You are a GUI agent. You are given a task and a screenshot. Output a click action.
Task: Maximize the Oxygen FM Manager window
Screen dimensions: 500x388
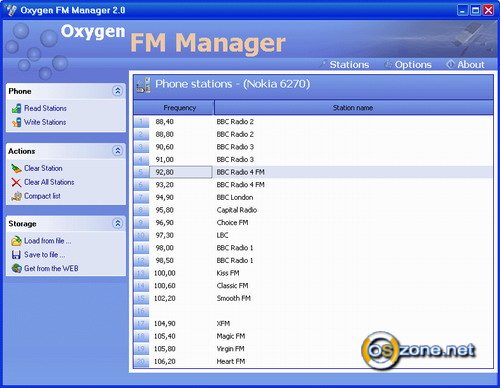coord(475,10)
